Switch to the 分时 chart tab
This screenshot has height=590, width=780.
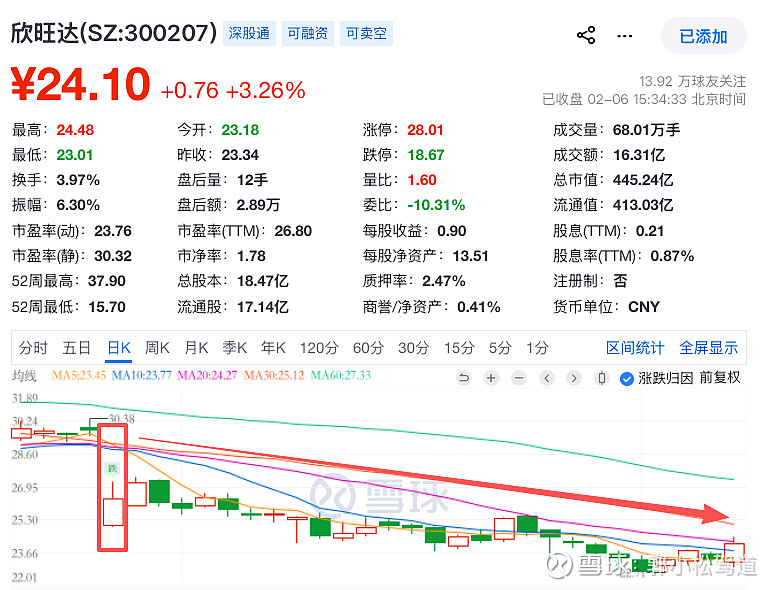(x=33, y=348)
